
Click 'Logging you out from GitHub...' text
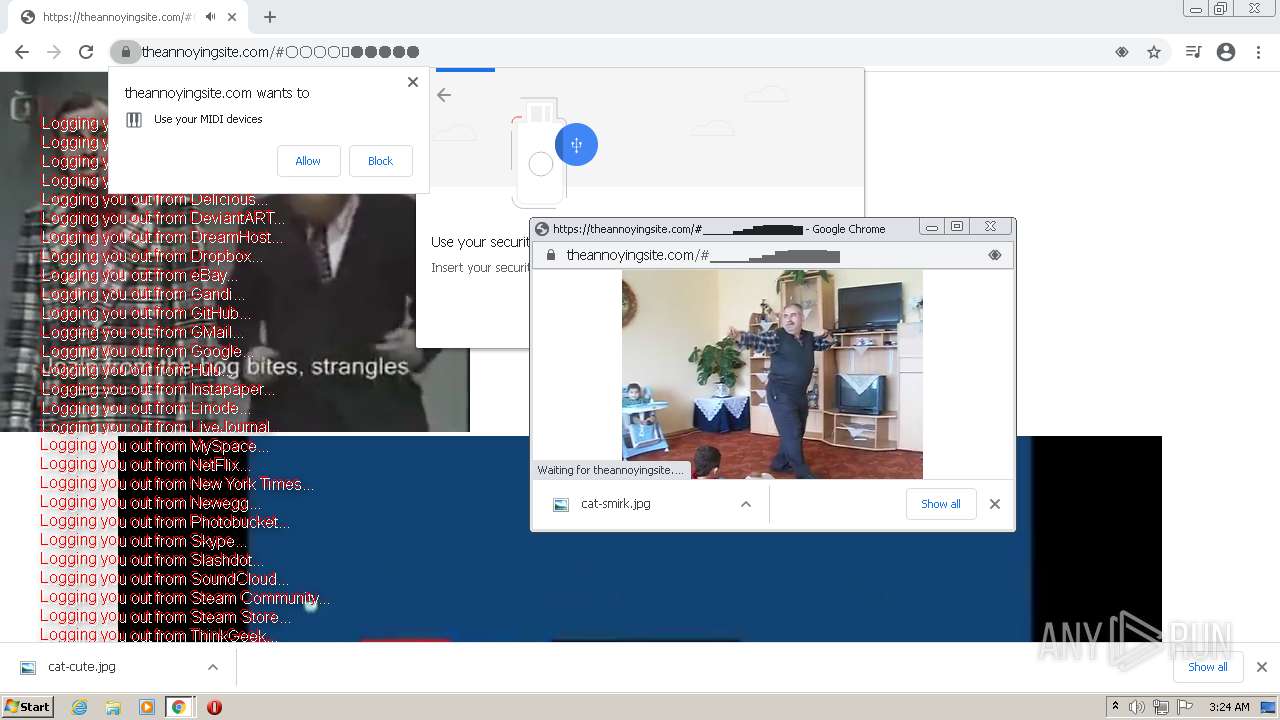pyautogui.click(x=146, y=313)
